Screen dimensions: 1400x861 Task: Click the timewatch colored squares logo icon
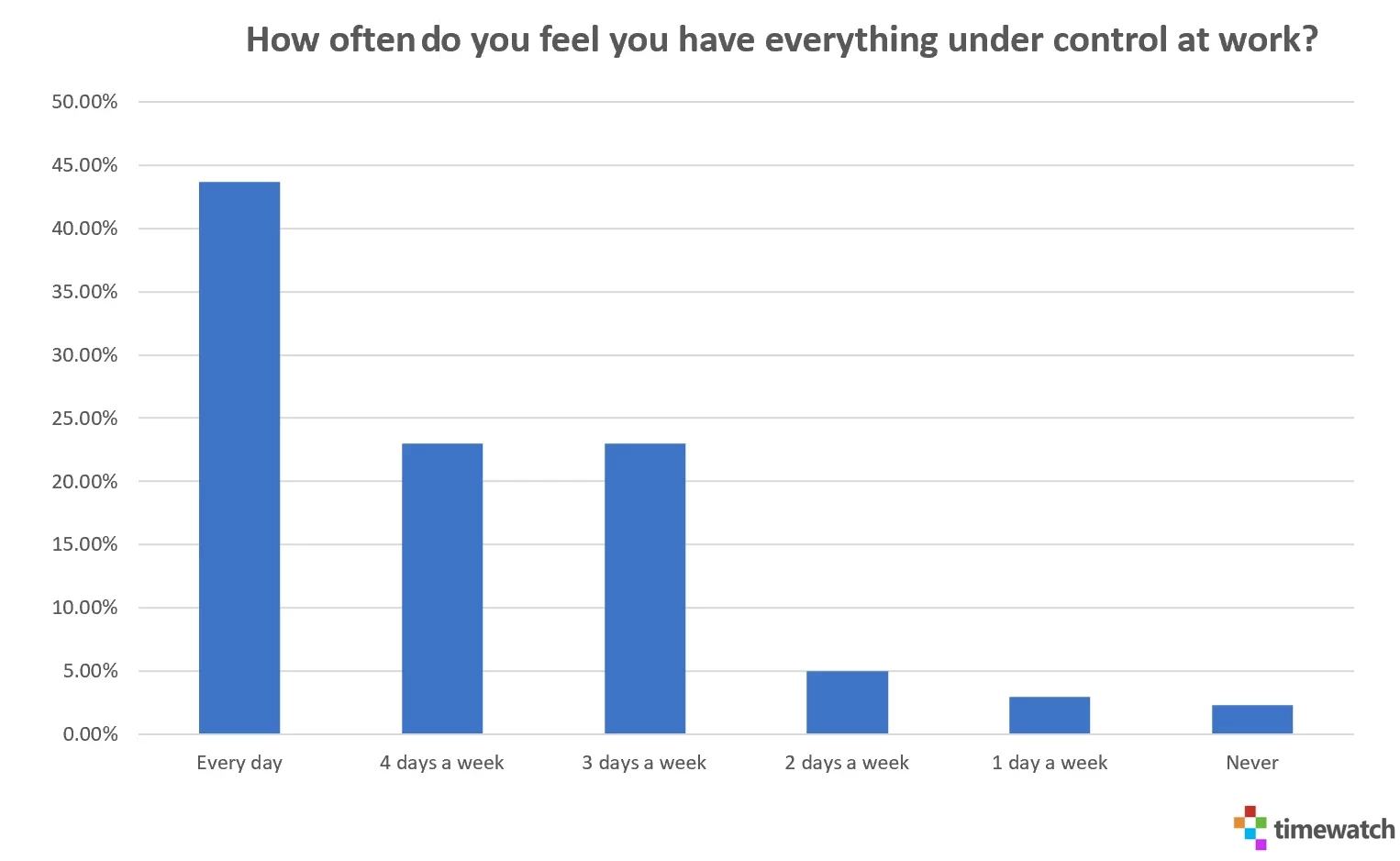(1250, 827)
